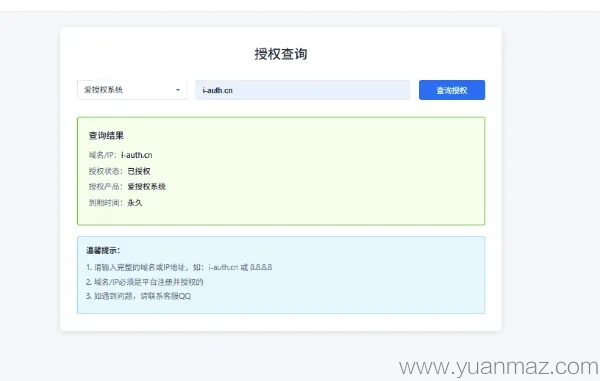Open the 爱授权系统 product dropdown
The width and height of the screenshot is (600, 381).
tap(132, 90)
